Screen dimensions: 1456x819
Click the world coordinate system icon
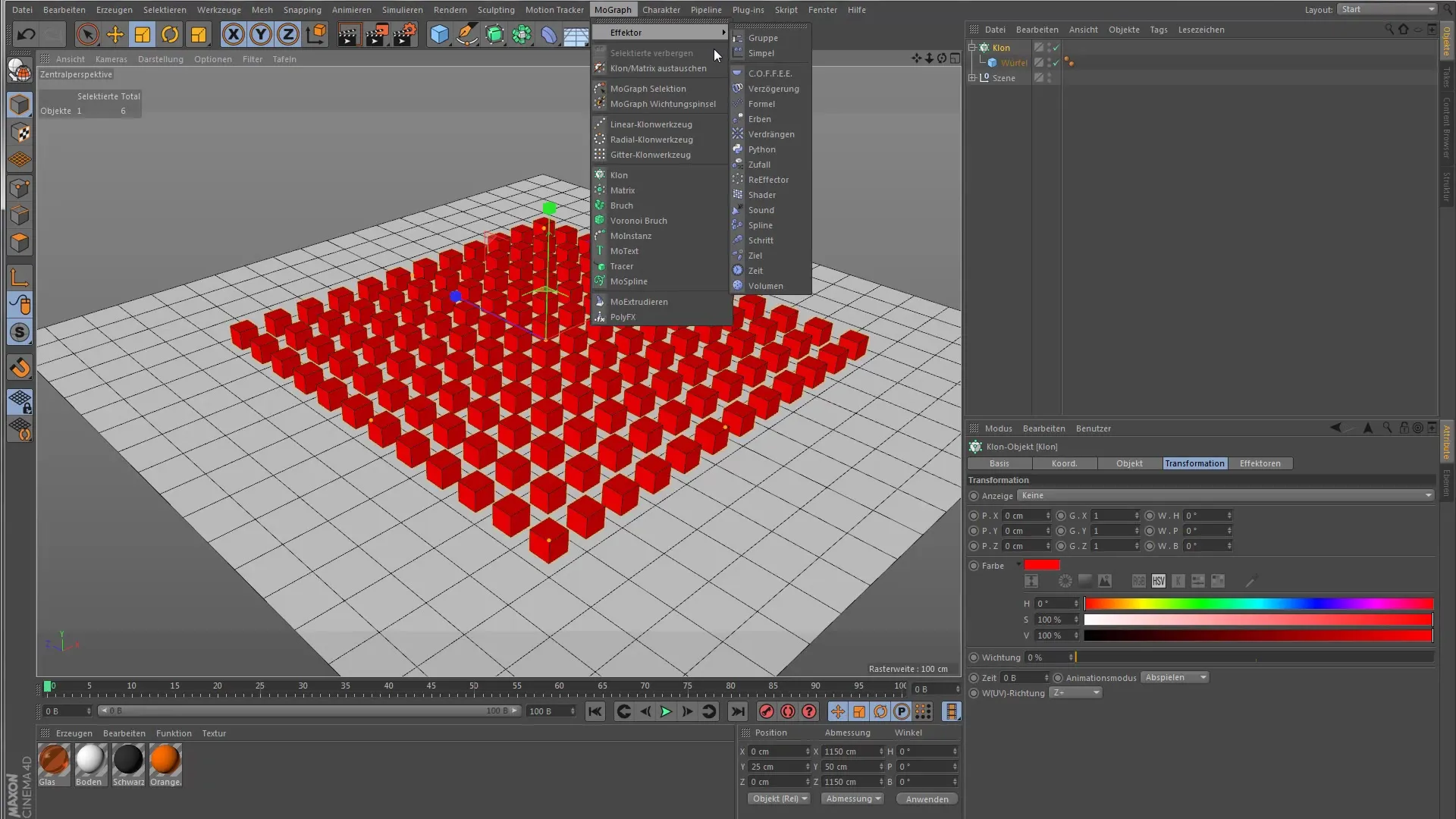coord(316,34)
